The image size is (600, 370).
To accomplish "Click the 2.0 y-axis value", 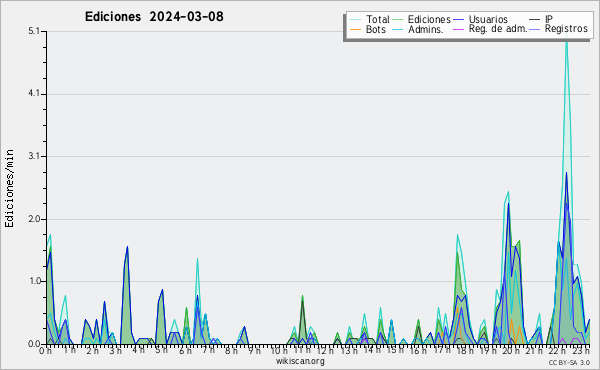I will point(34,219).
